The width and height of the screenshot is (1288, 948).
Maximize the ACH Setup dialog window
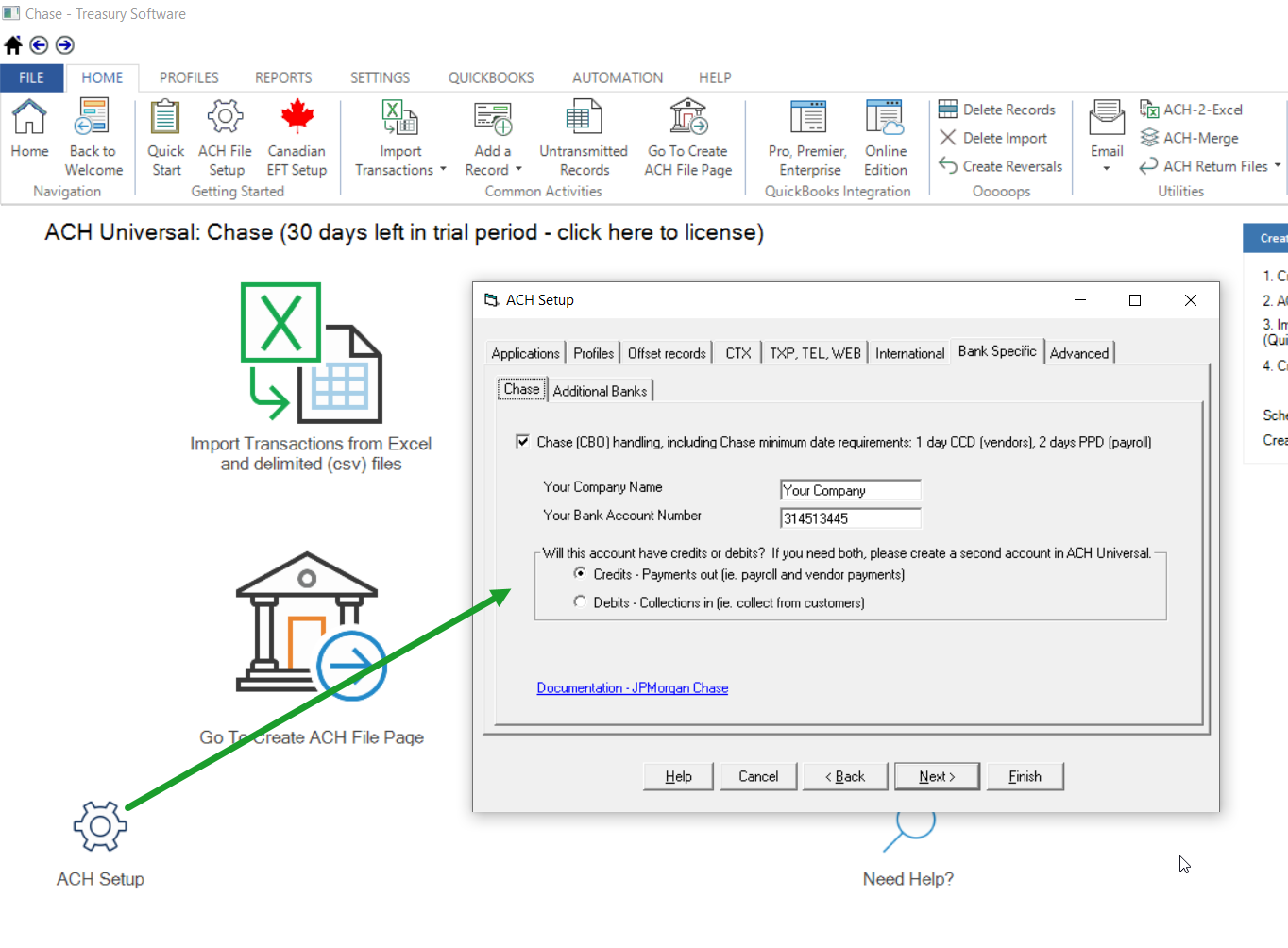(1135, 300)
